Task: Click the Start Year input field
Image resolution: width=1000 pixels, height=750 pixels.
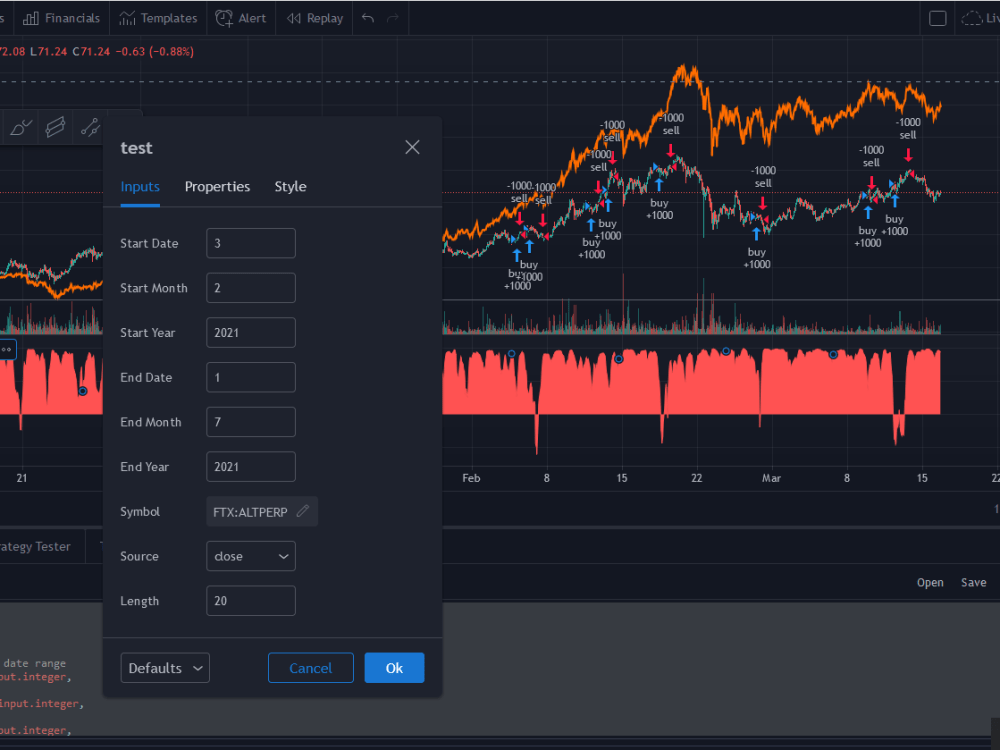Action: [x=250, y=332]
